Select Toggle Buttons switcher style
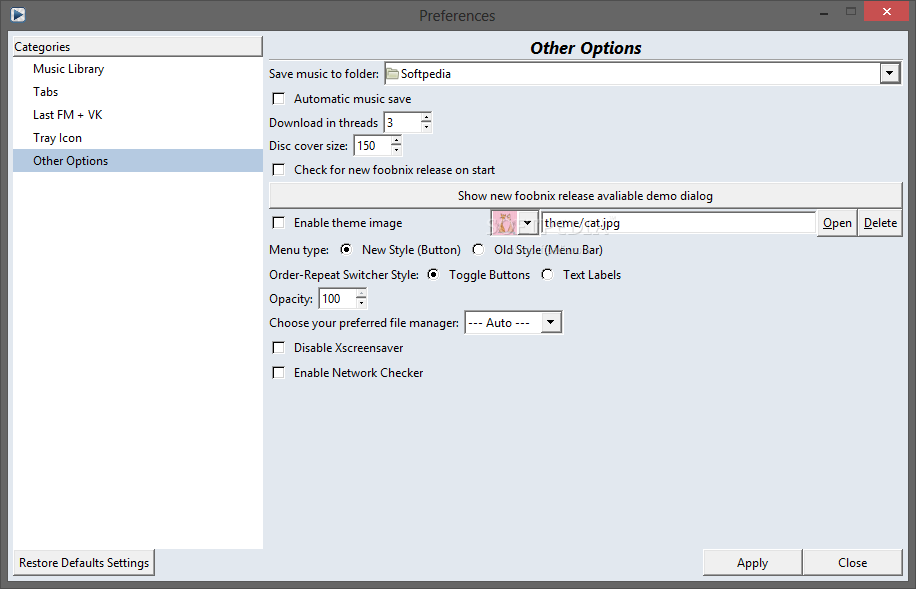Image resolution: width=916 pixels, height=589 pixels. pos(433,275)
